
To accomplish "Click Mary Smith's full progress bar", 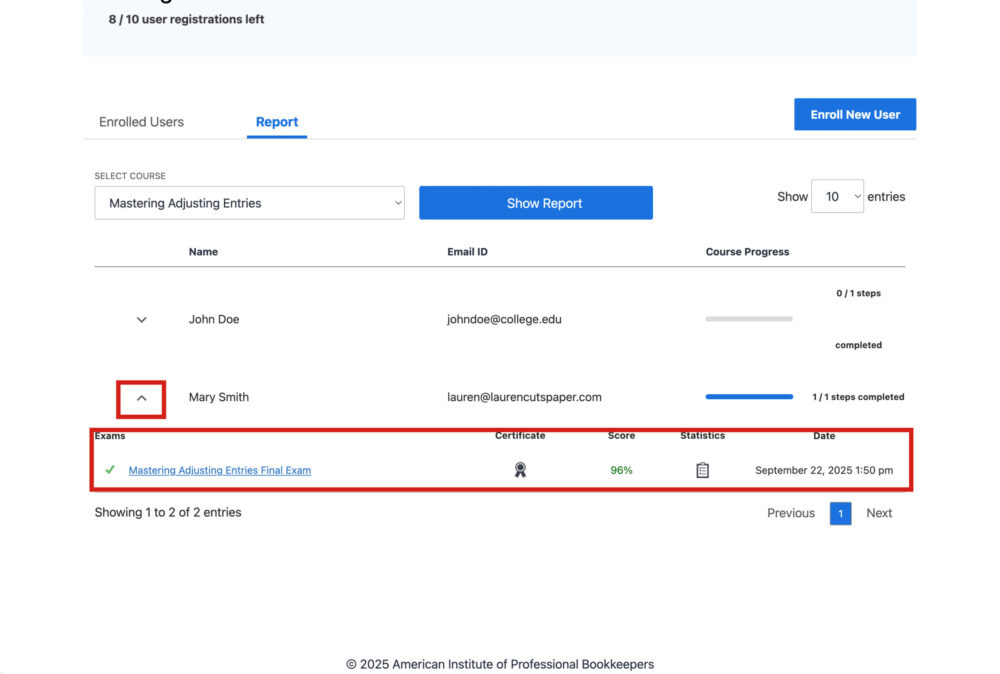I will 749,397.
